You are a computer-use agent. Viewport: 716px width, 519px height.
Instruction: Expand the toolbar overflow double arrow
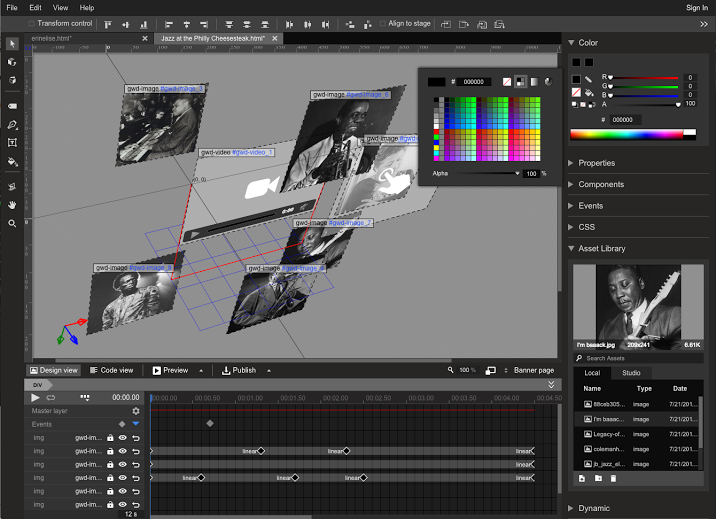click(704, 25)
